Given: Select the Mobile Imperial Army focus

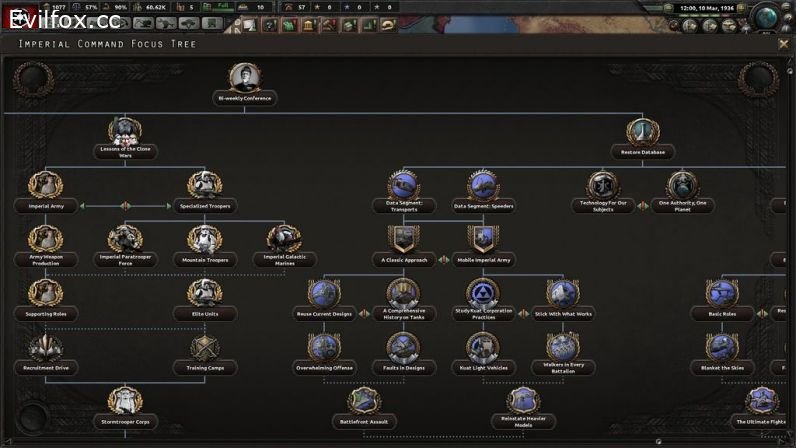Looking at the screenshot, I should [x=484, y=240].
